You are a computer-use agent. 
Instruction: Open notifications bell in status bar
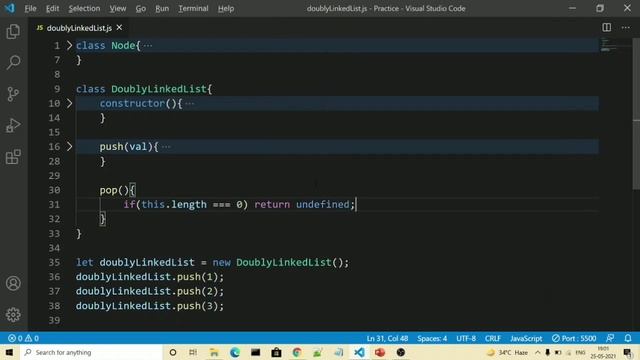[x=628, y=338]
